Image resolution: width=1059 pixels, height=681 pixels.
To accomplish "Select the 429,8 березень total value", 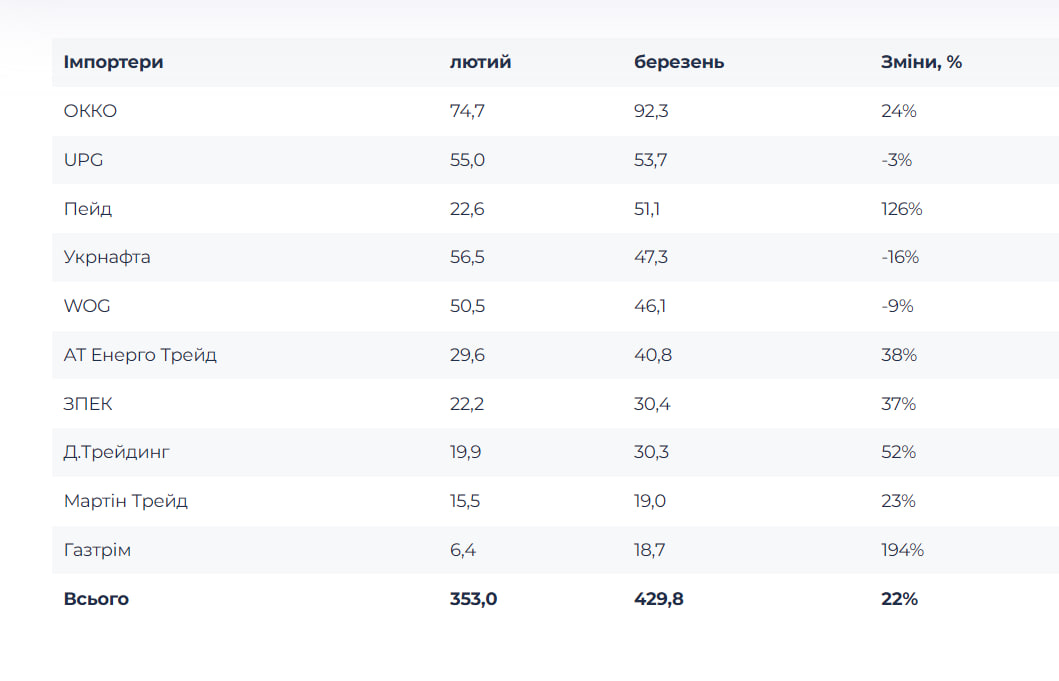I will [x=659, y=599].
